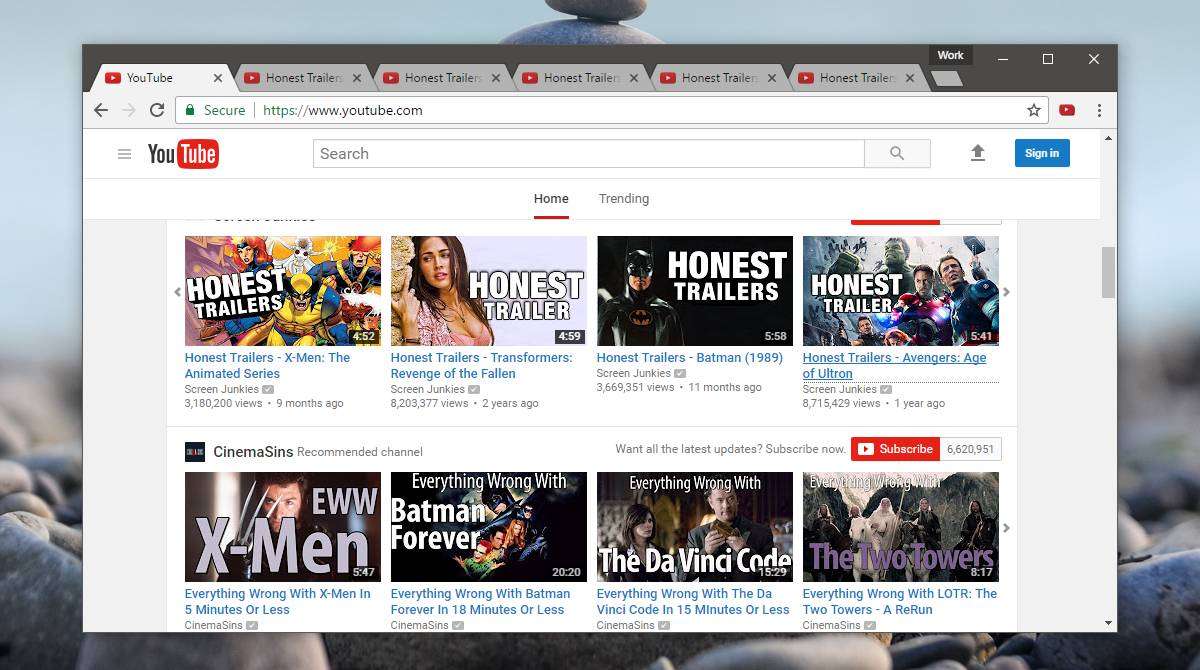Open Chrome three-dot menu
This screenshot has height=670, width=1200.
point(1099,110)
